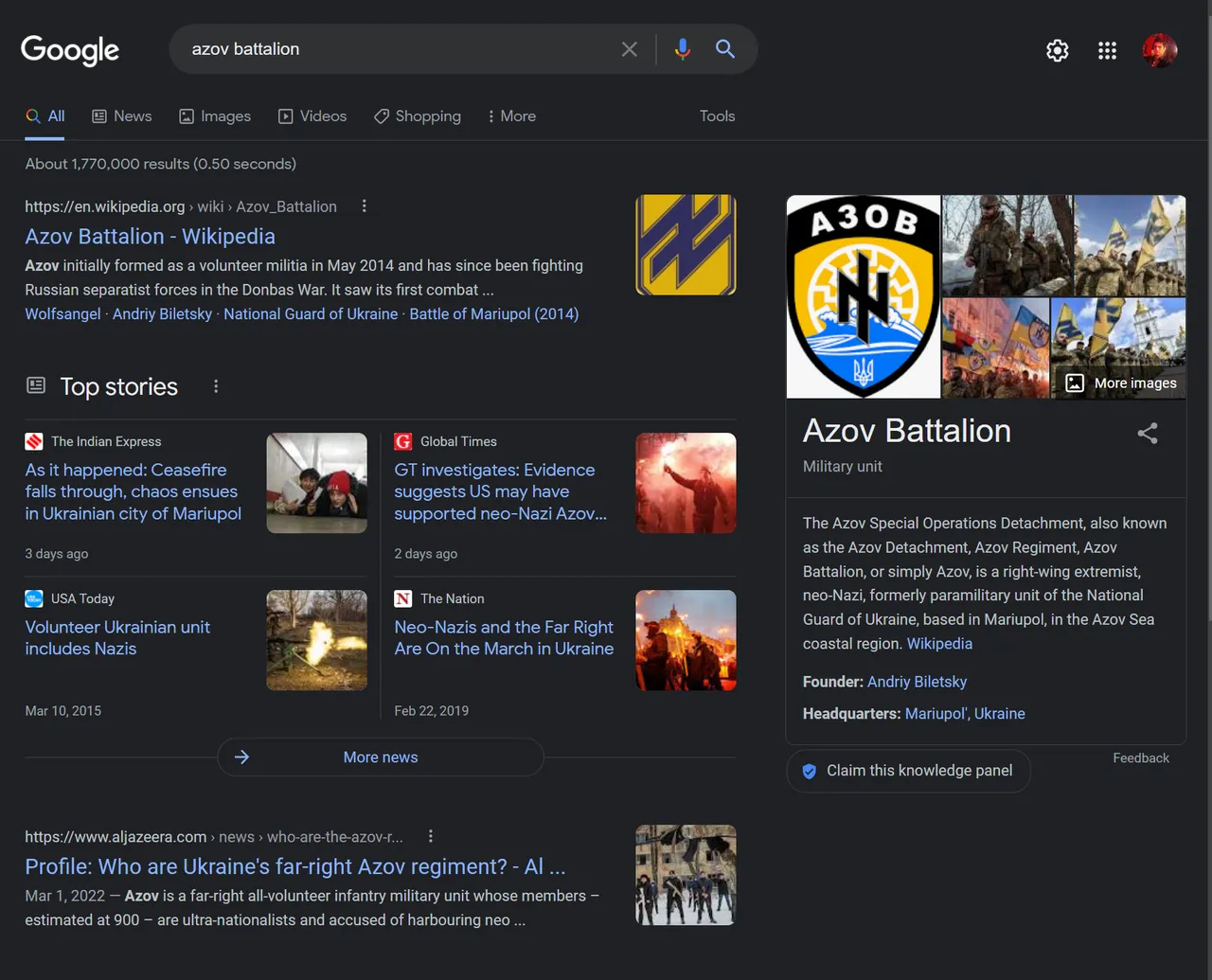Clear the search box with the X icon
Image resolution: width=1212 pixels, height=980 pixels.
click(630, 49)
